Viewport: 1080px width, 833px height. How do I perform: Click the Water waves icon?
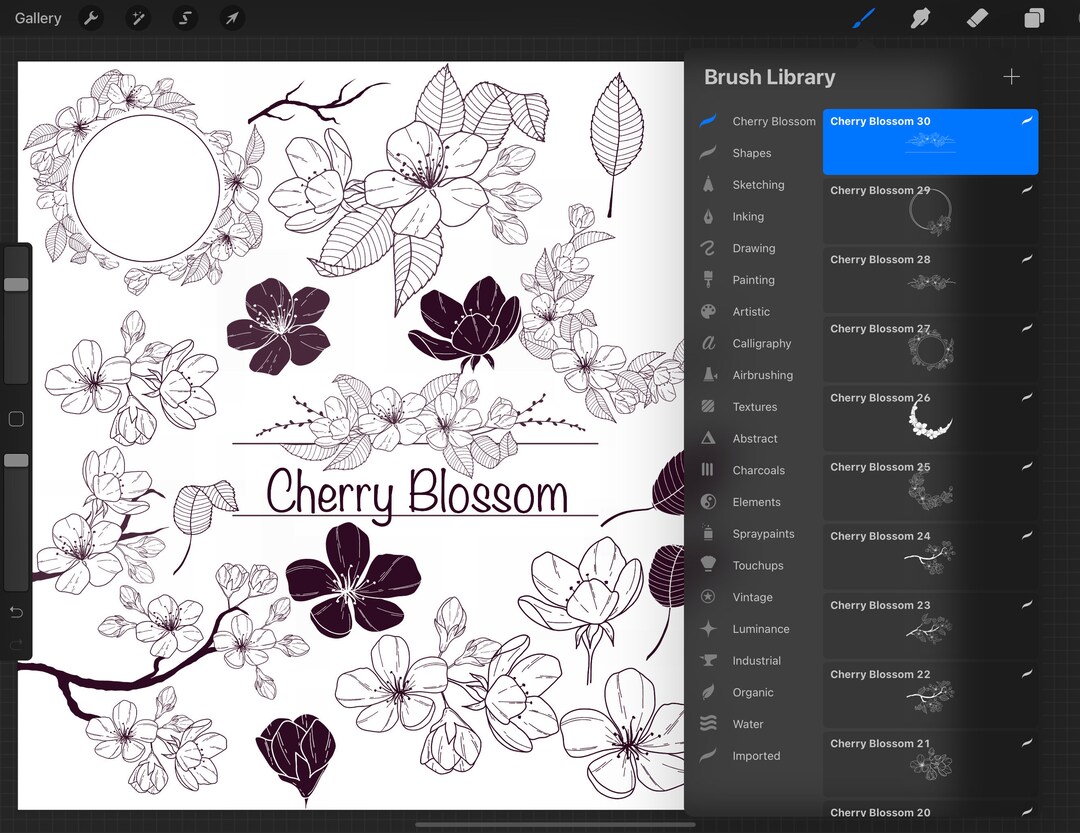(x=708, y=723)
